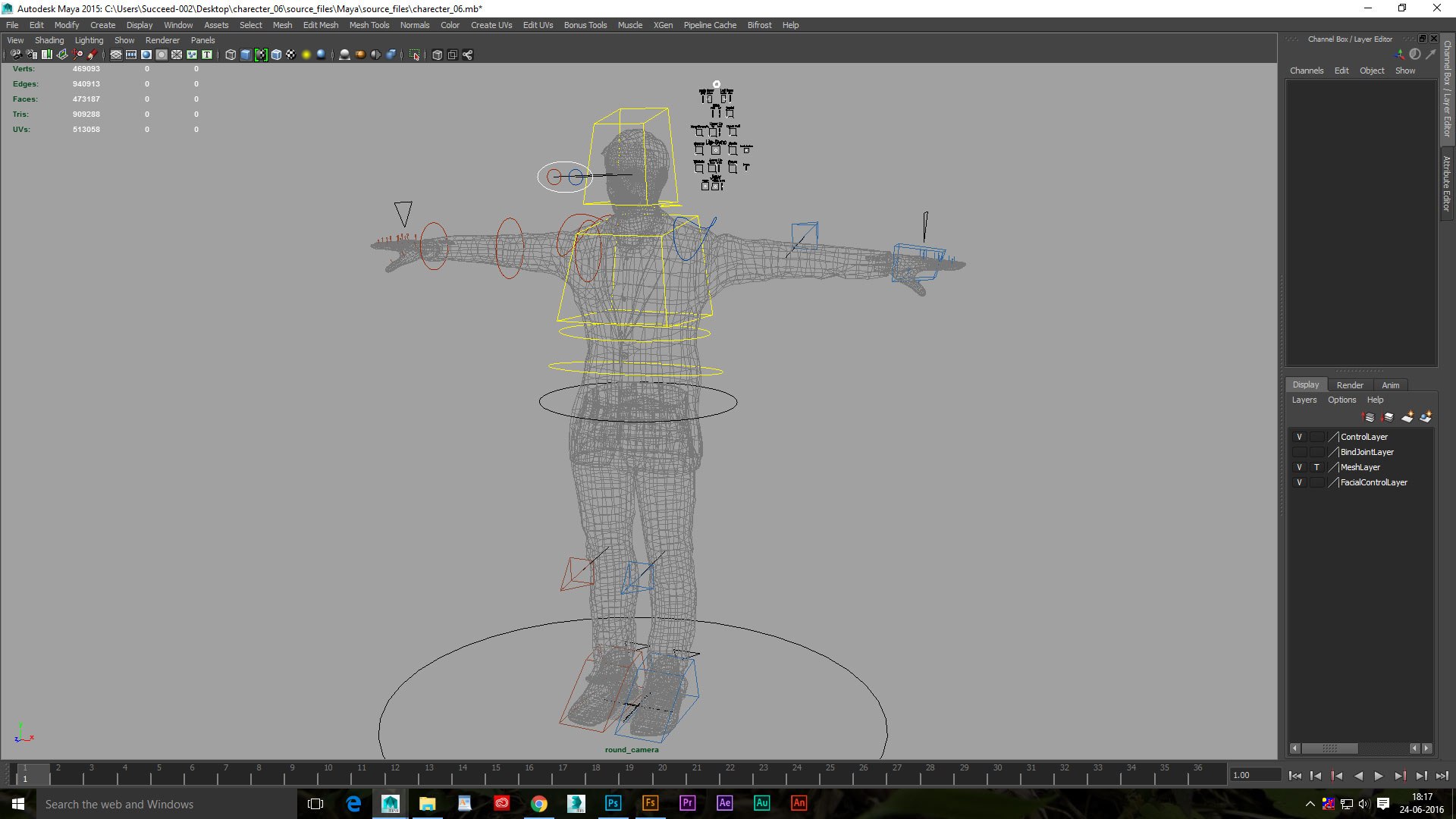Toggle visibility of ControlLayer

[x=1299, y=437]
